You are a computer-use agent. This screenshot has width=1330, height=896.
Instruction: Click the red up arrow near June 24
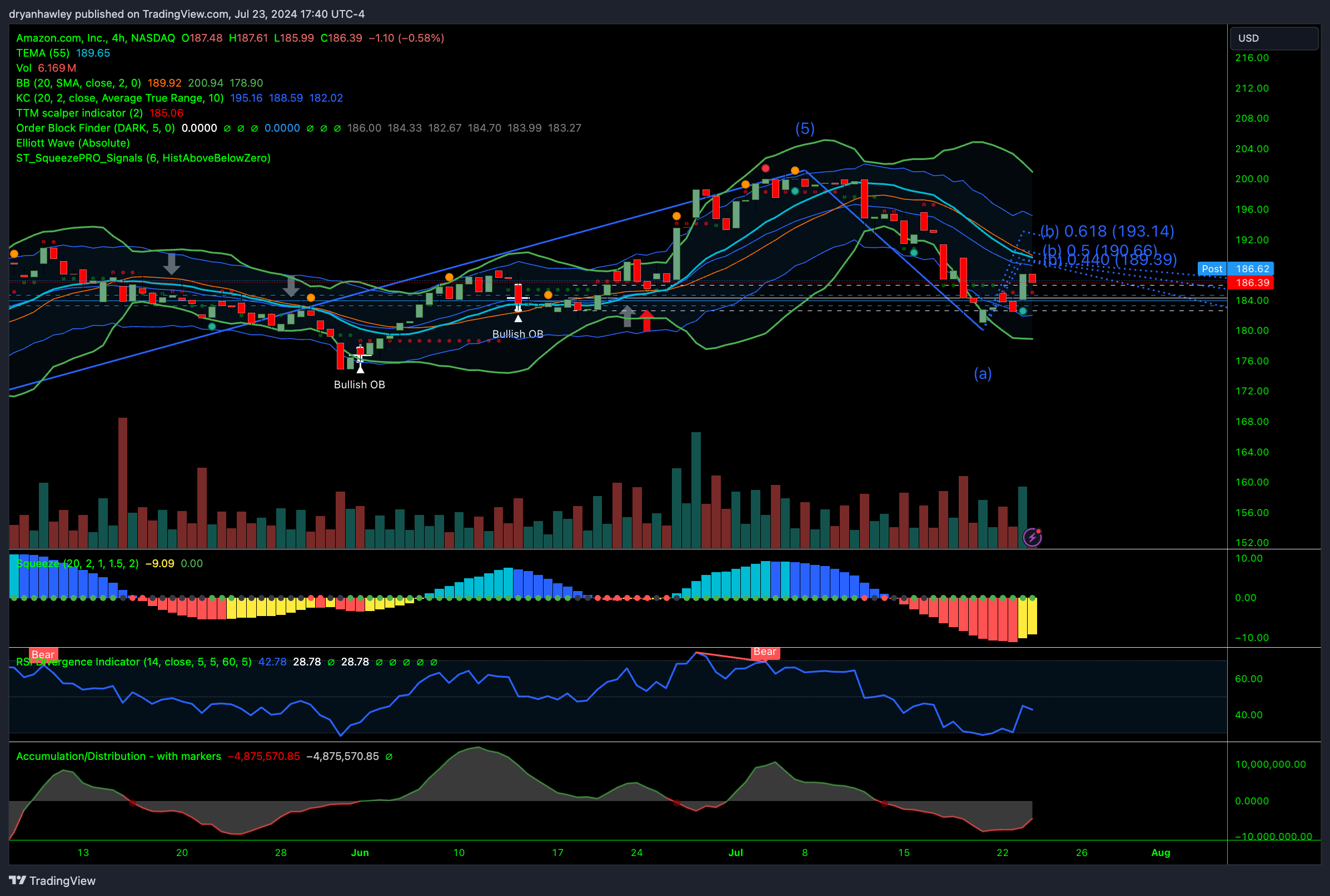point(647,320)
